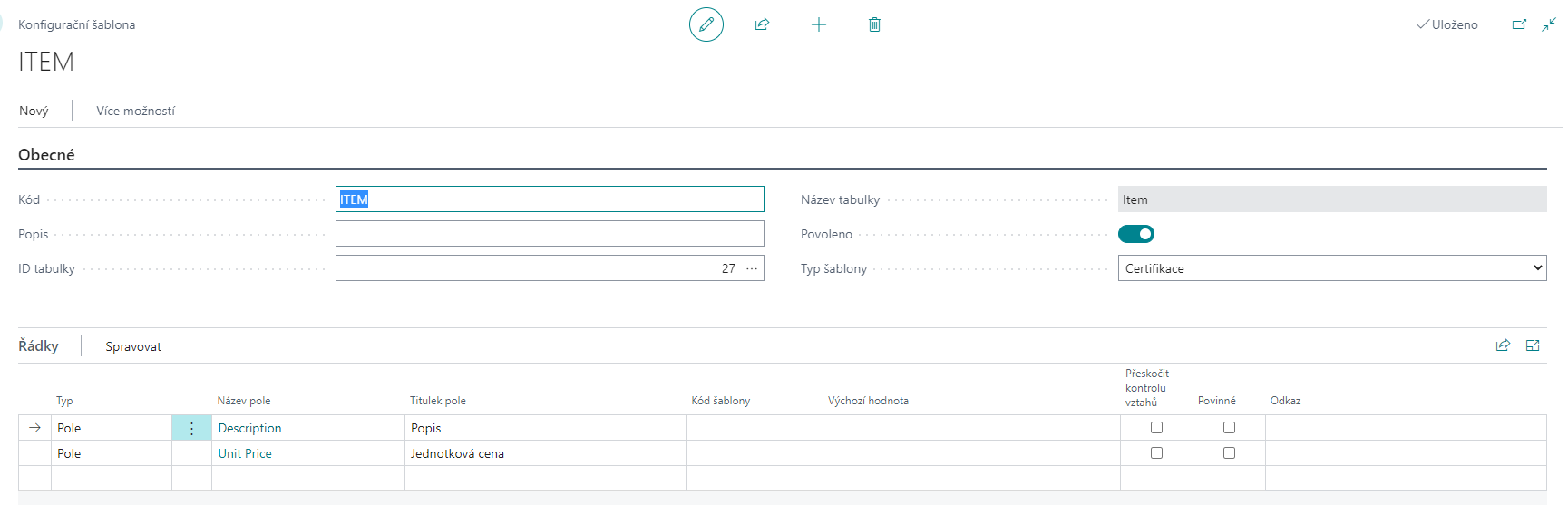Click the share icon in top toolbar
Image resolution: width=1568 pixels, height=505 pixels.
762,24
